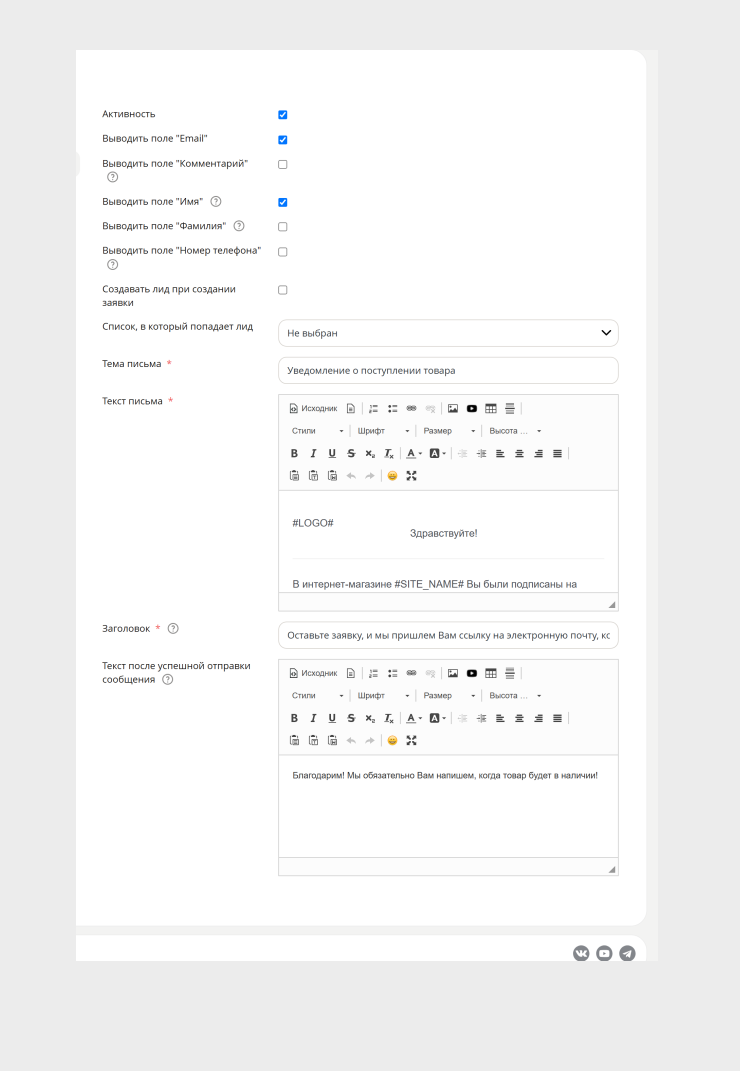This screenshot has width=740, height=1071.
Task: Show help for Выводить поле "Фамилия"
Action: click(x=239, y=226)
